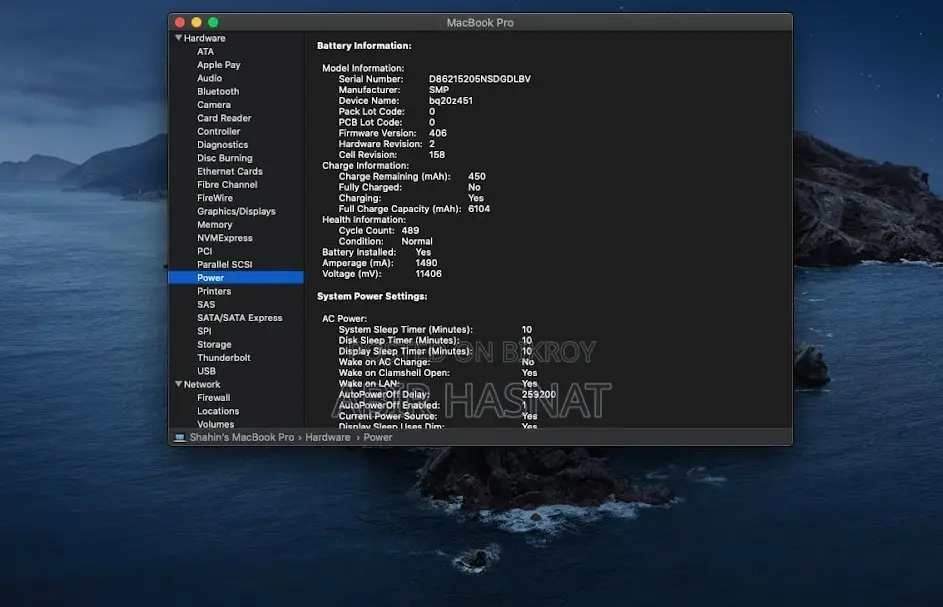Click AutoPowerOff Delay value 259200
This screenshot has width=943, height=607.
(x=538, y=395)
